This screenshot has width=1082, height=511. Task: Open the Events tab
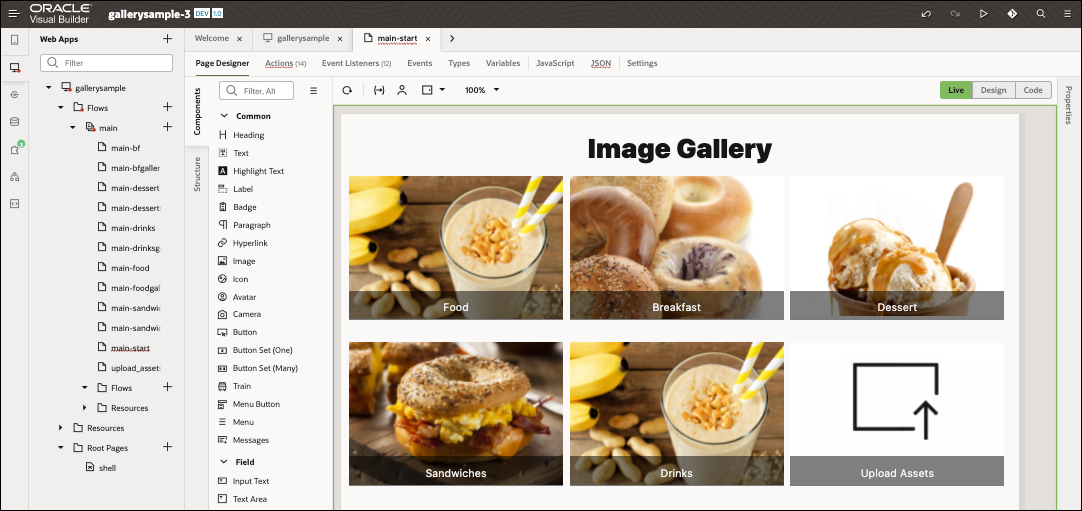pyautogui.click(x=420, y=63)
